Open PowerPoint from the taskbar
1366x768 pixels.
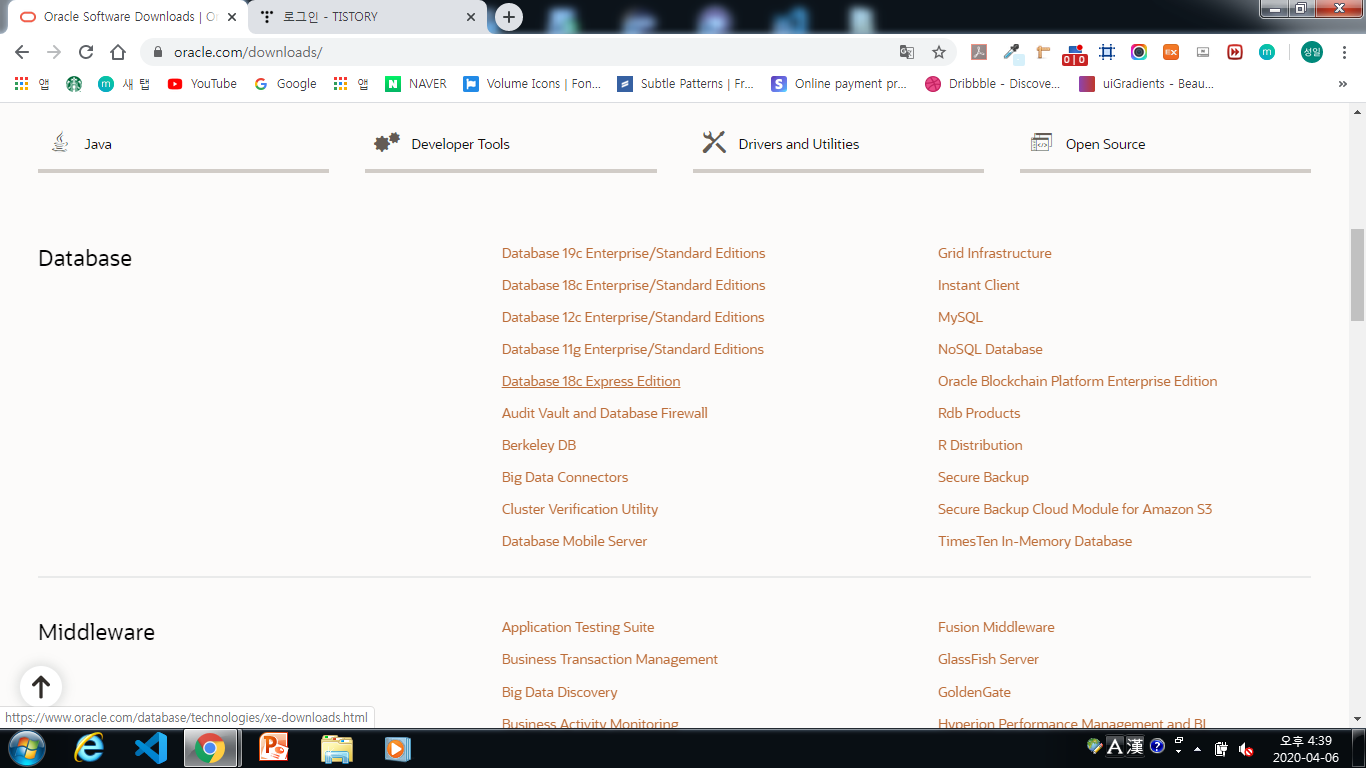(x=273, y=748)
